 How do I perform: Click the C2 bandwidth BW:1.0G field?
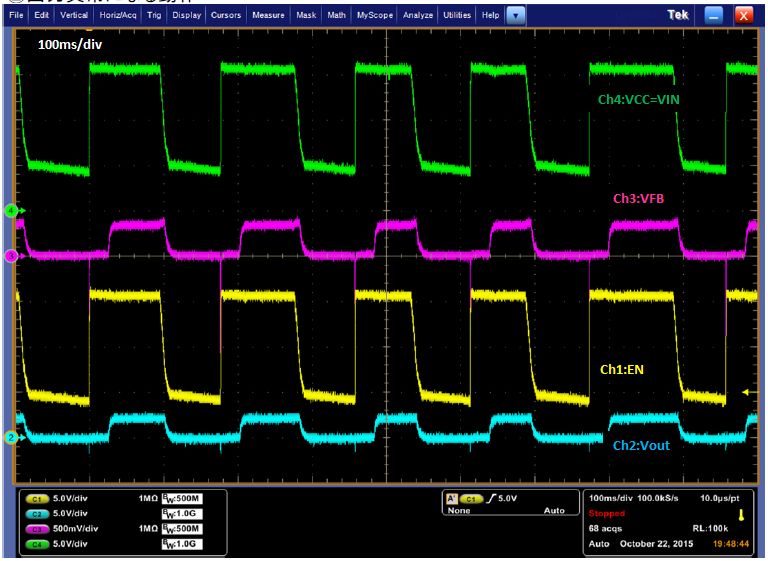[x=182, y=513]
